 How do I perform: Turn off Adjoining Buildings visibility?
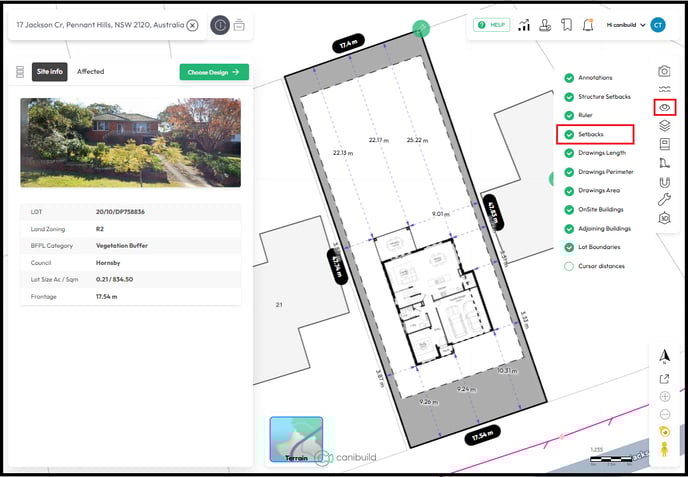point(569,228)
